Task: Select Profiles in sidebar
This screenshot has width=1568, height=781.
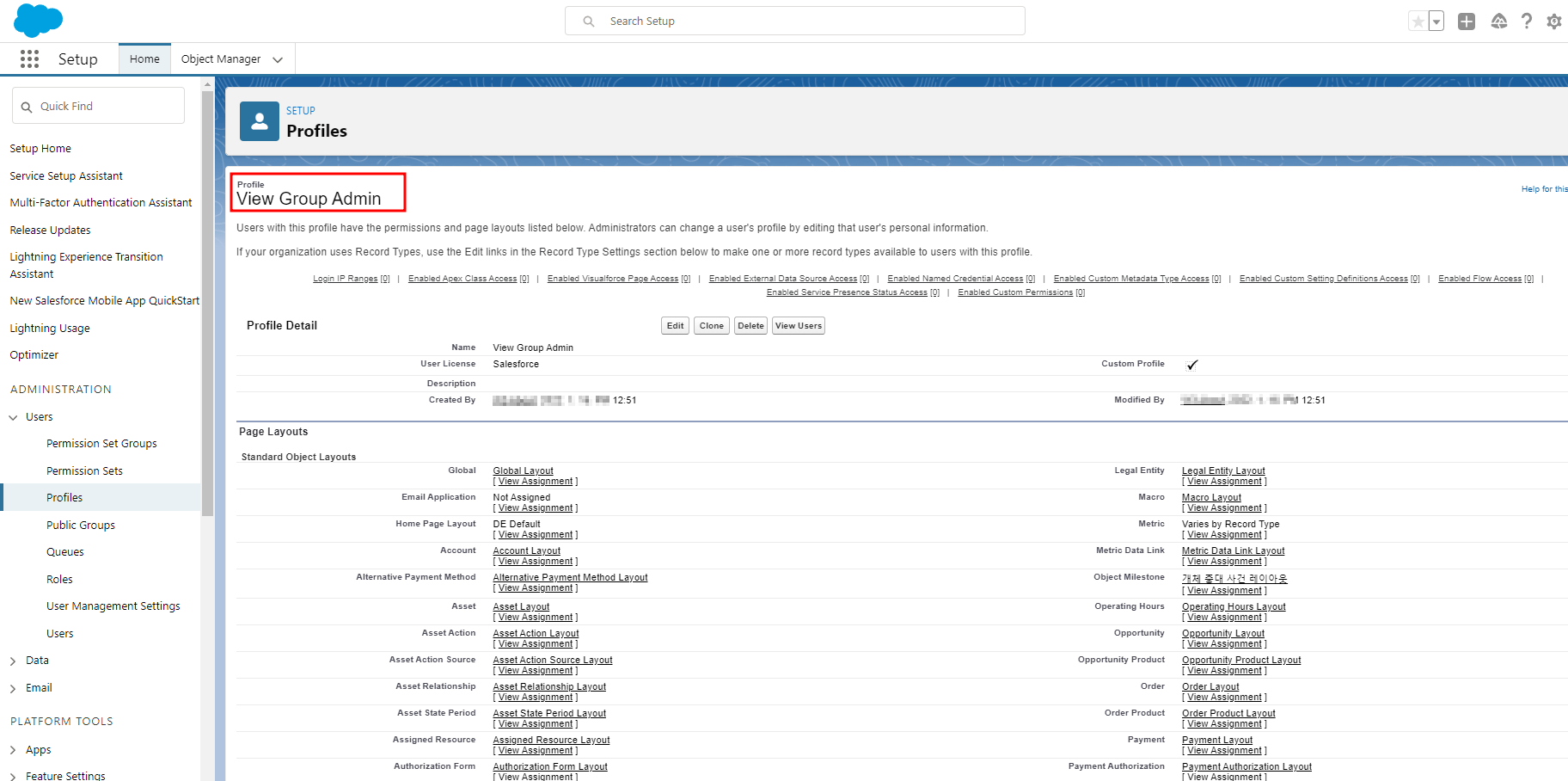Action: 64,498
